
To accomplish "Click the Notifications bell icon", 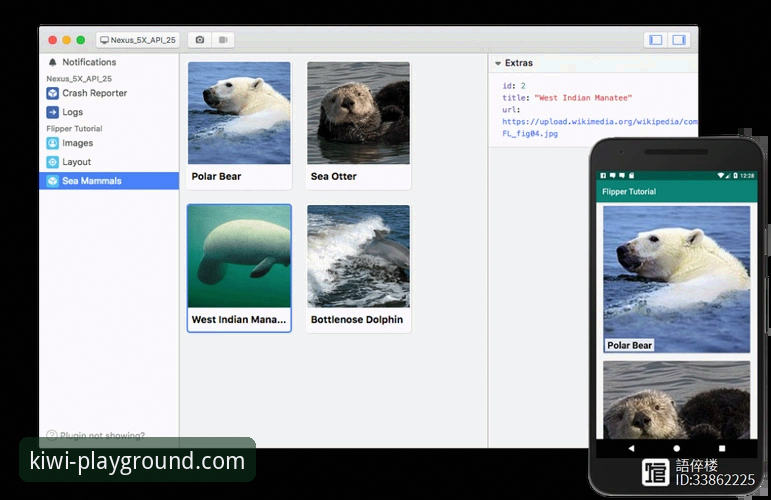I will pos(52,62).
